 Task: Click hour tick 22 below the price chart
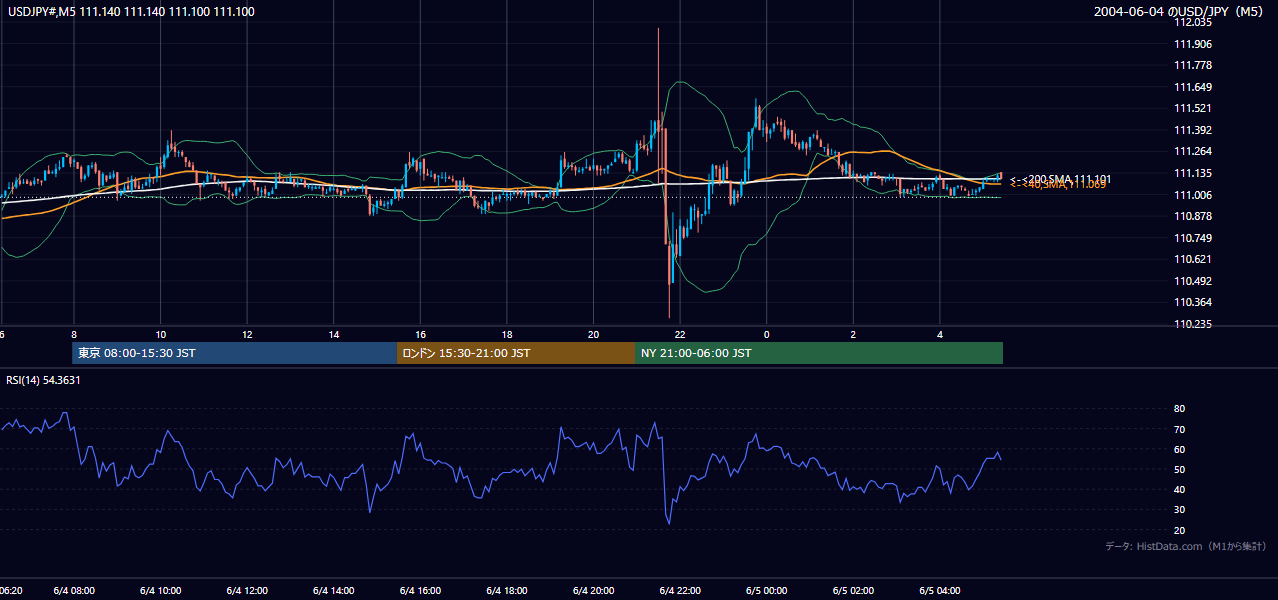click(x=680, y=334)
